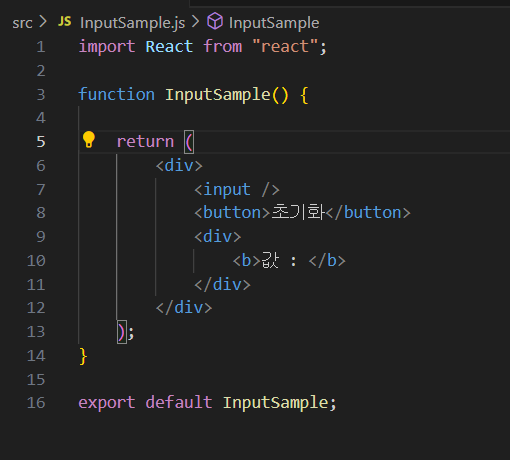Click line number 5 in gutter
Image resolution: width=510 pixels, height=460 pixels.
(x=41, y=142)
